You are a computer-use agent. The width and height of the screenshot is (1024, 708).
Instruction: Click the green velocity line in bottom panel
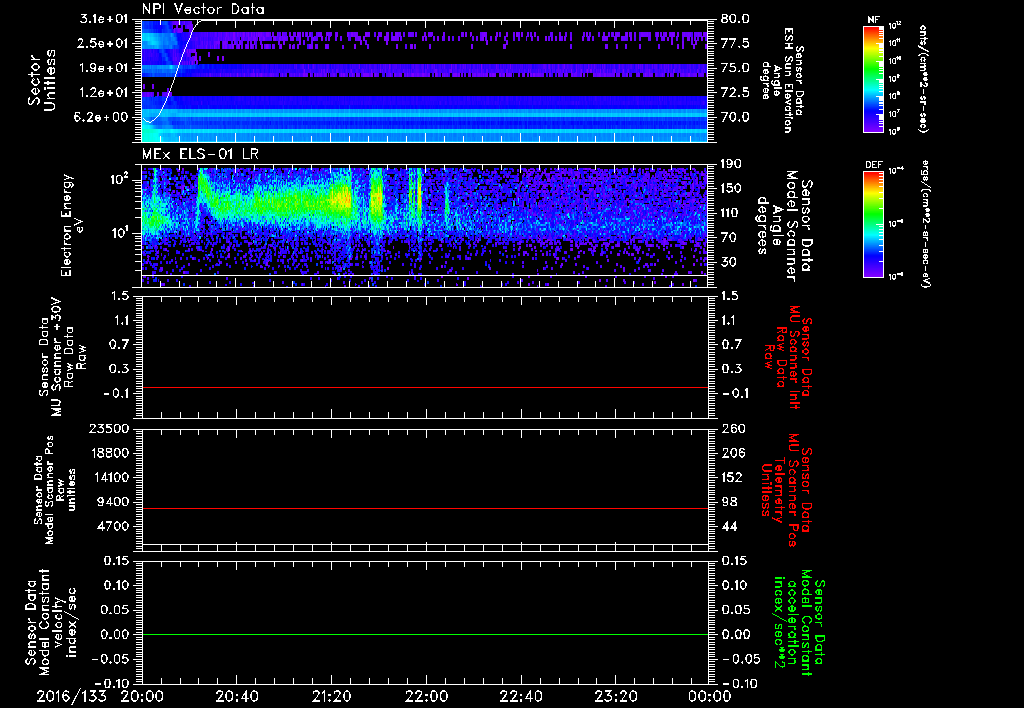click(x=424, y=634)
